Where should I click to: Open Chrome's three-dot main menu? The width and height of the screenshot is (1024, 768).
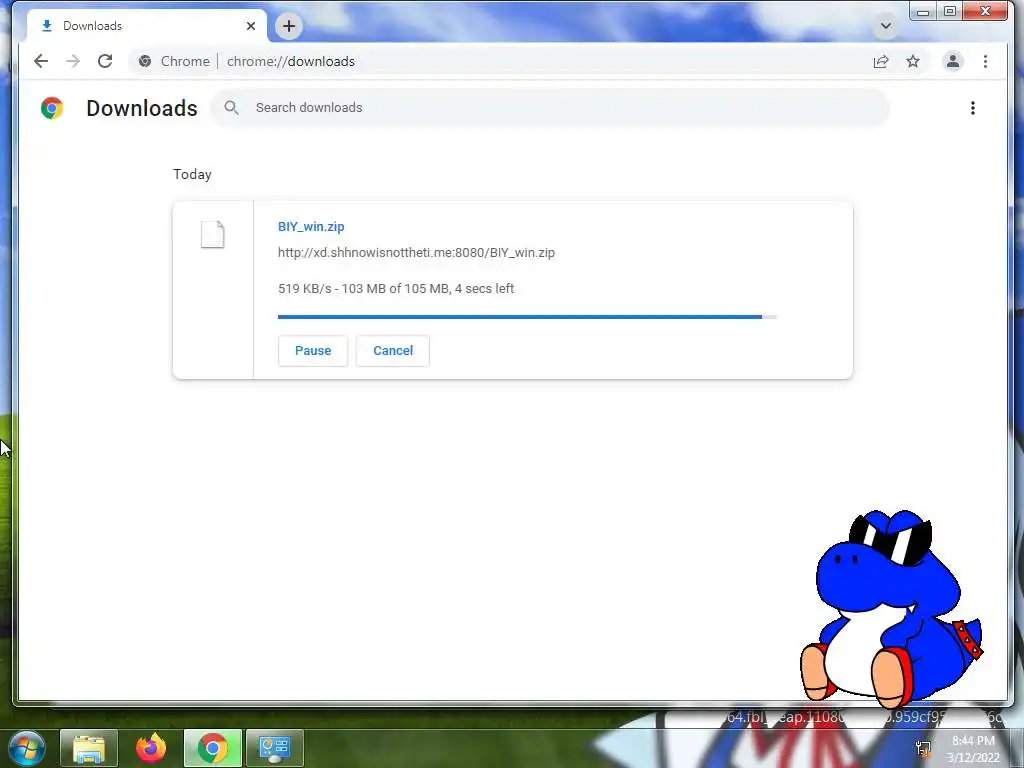click(x=985, y=61)
